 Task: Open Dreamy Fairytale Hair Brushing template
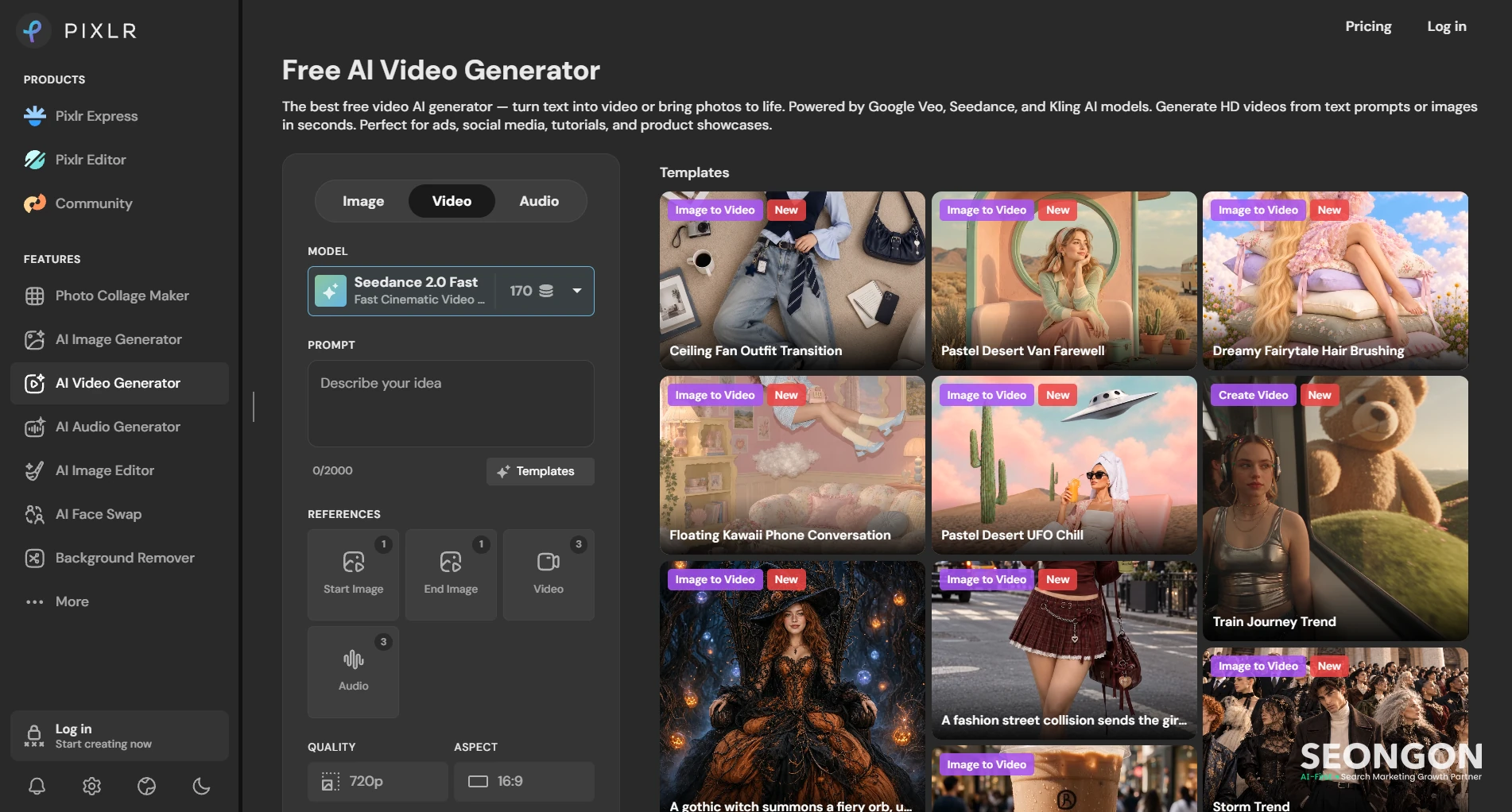click(x=1336, y=280)
